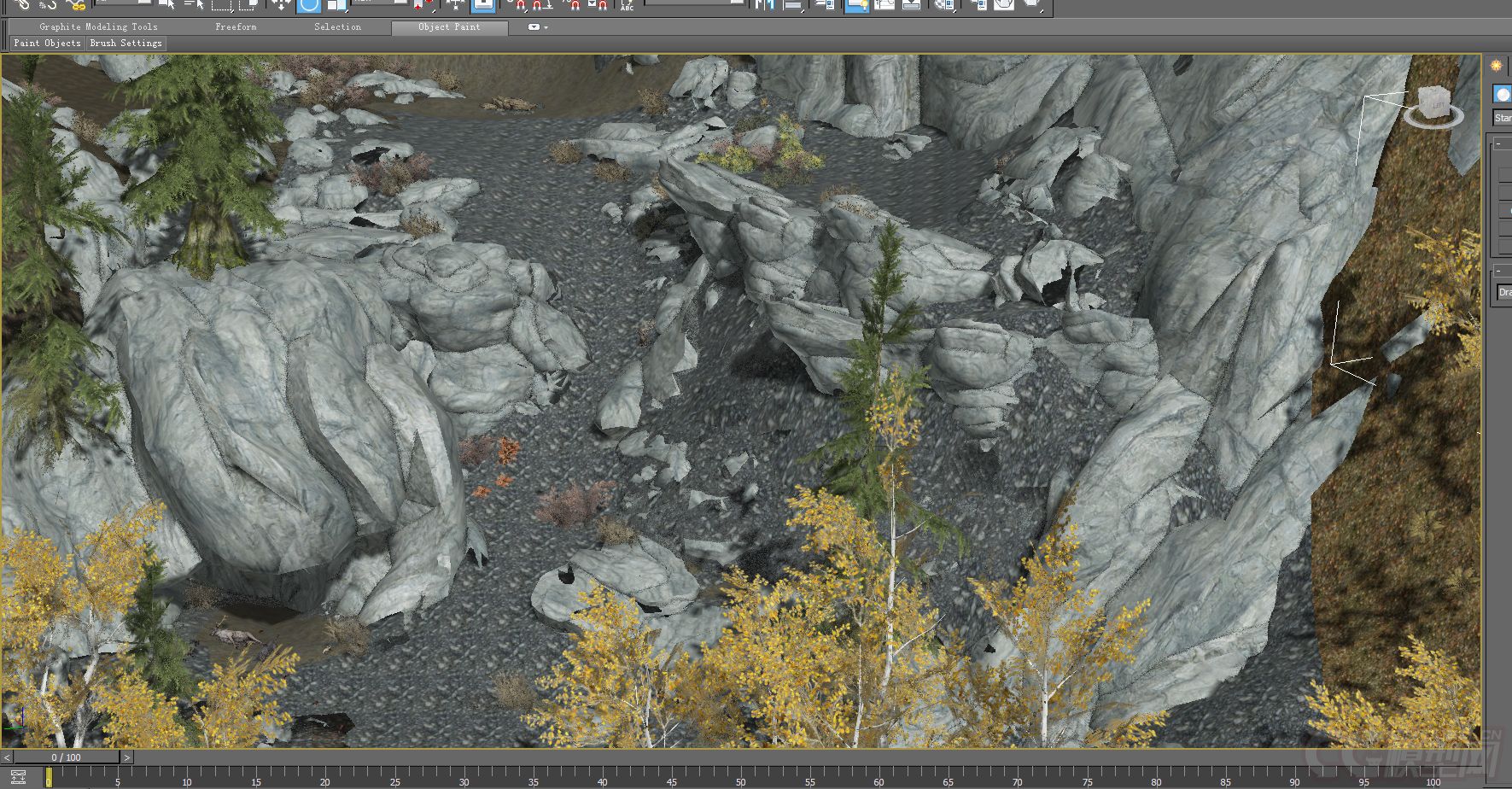The height and width of the screenshot is (789, 1512).
Task: Switch to Graphite Modeling Tools tab
Action: [x=98, y=26]
